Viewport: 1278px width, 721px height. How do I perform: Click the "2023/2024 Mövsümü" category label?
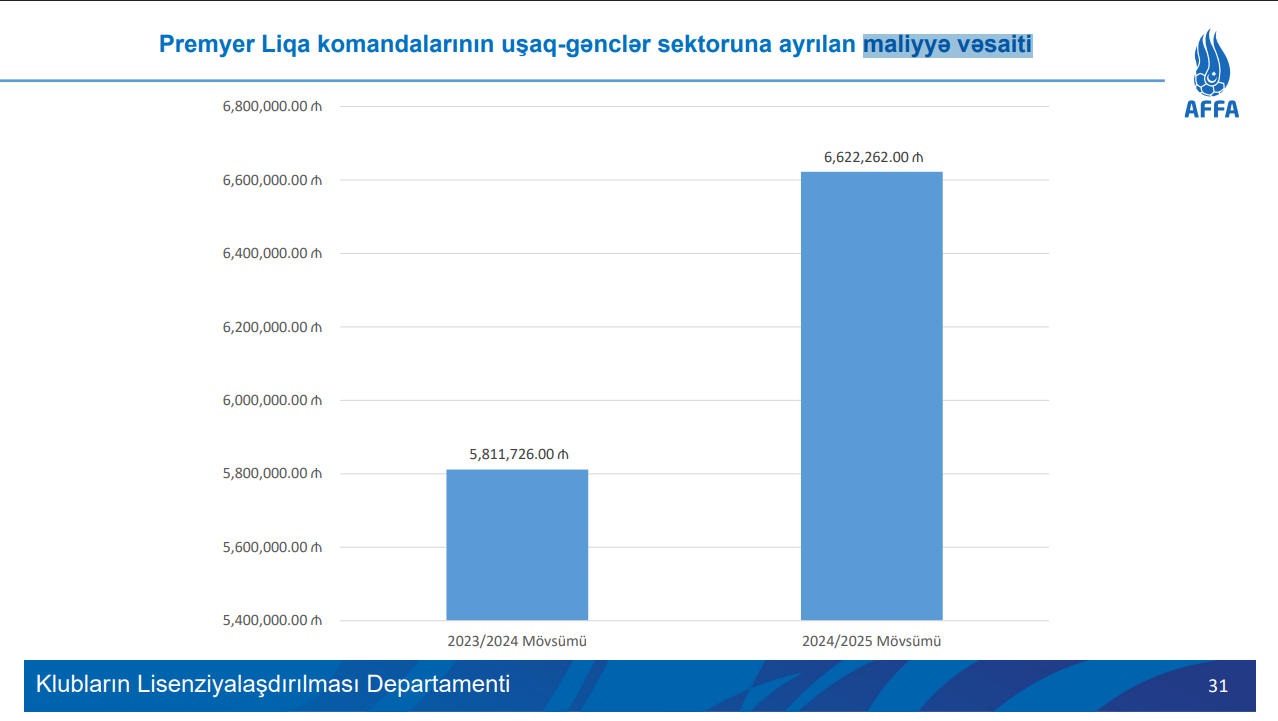click(516, 641)
